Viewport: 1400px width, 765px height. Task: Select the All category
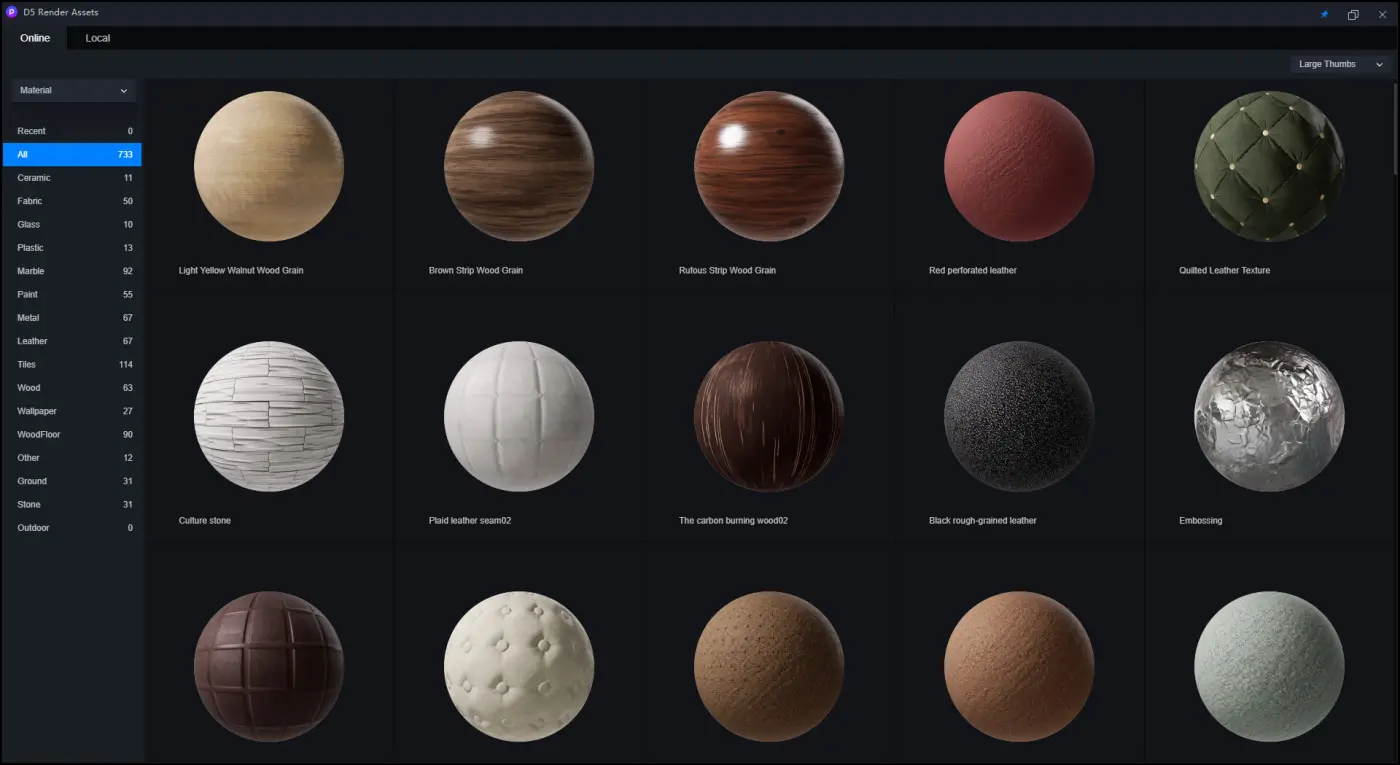(x=72, y=154)
